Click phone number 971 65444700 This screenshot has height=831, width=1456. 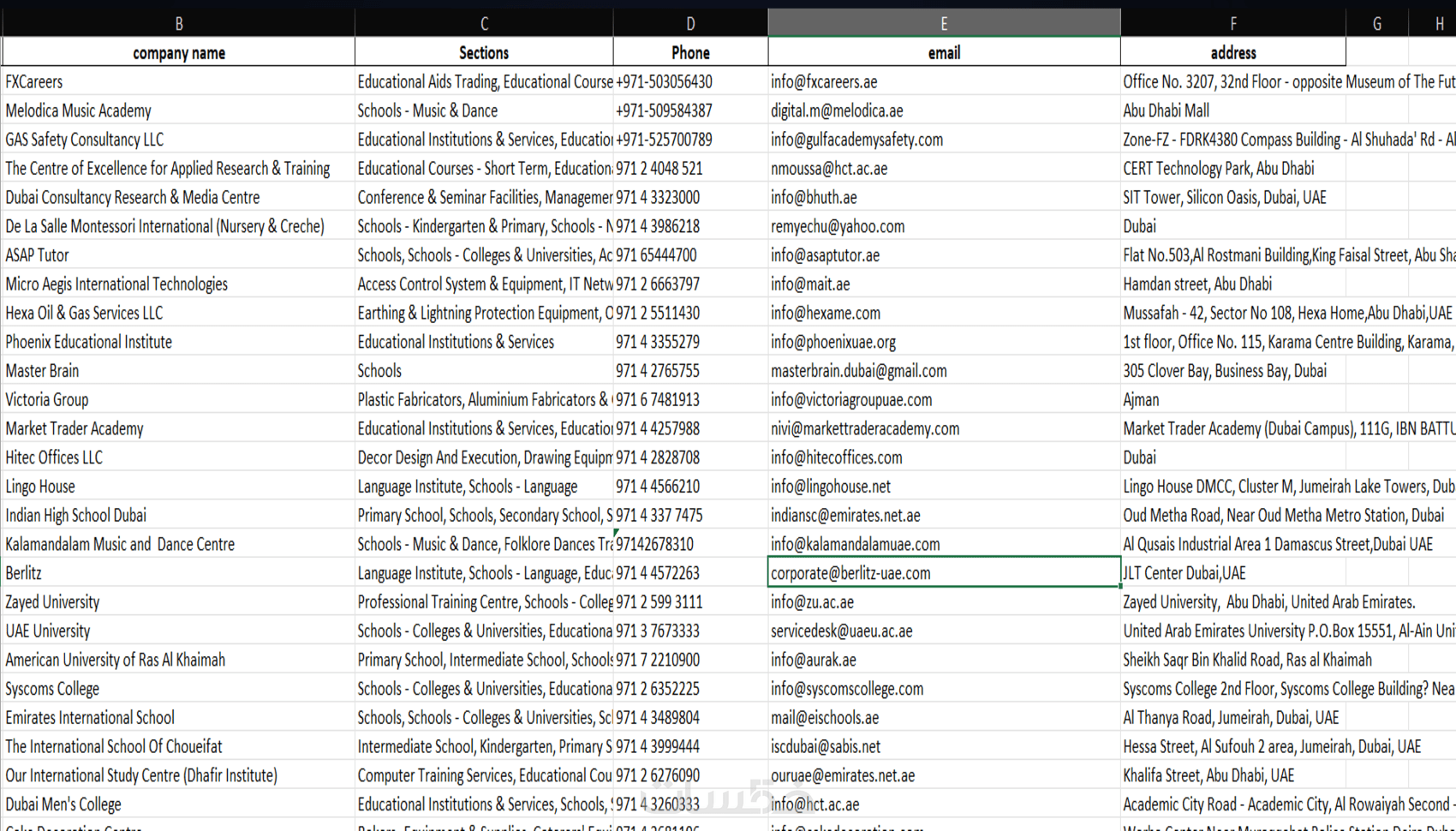690,255
